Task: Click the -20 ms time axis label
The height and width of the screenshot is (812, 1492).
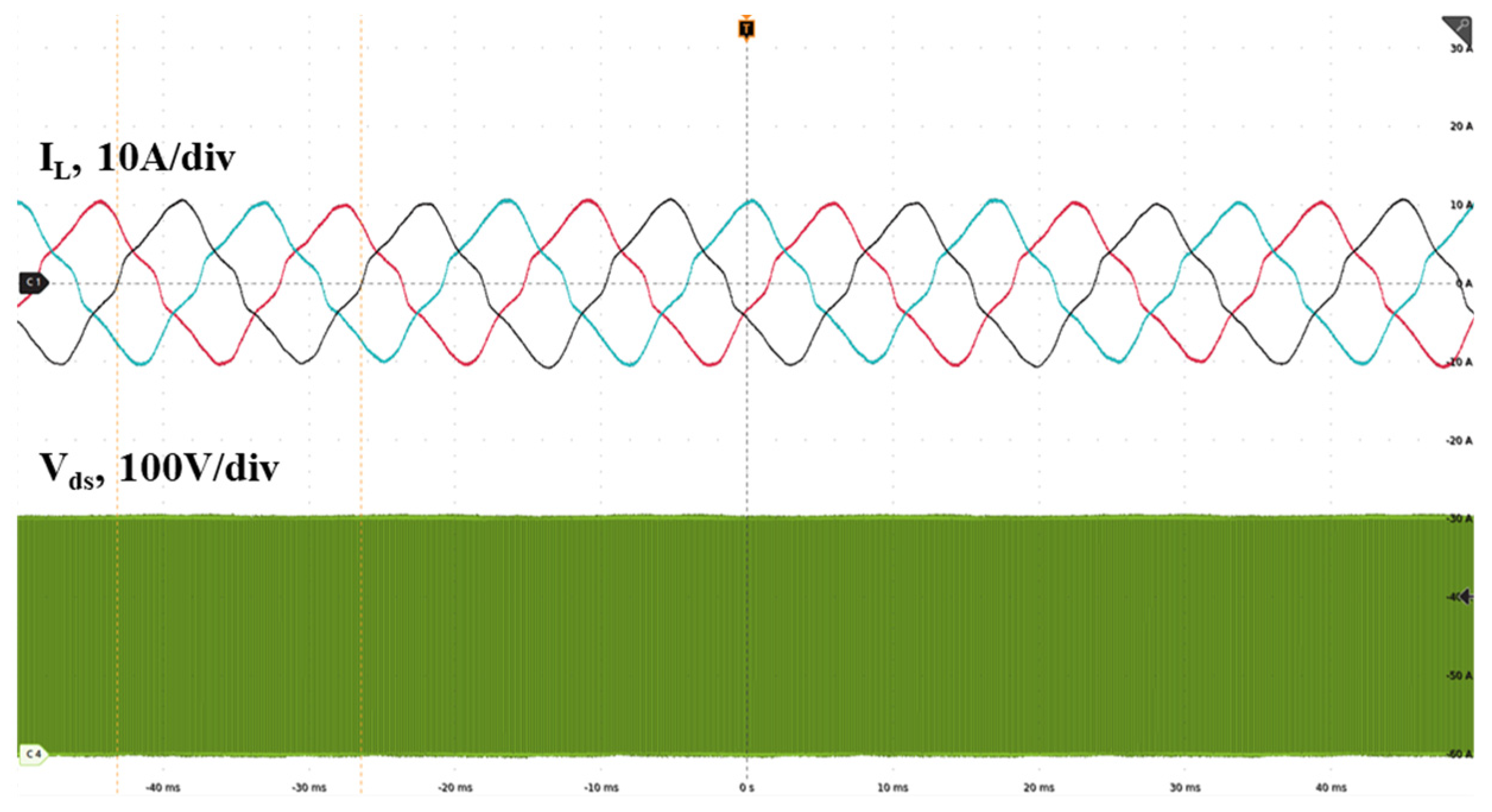Action: (x=455, y=788)
